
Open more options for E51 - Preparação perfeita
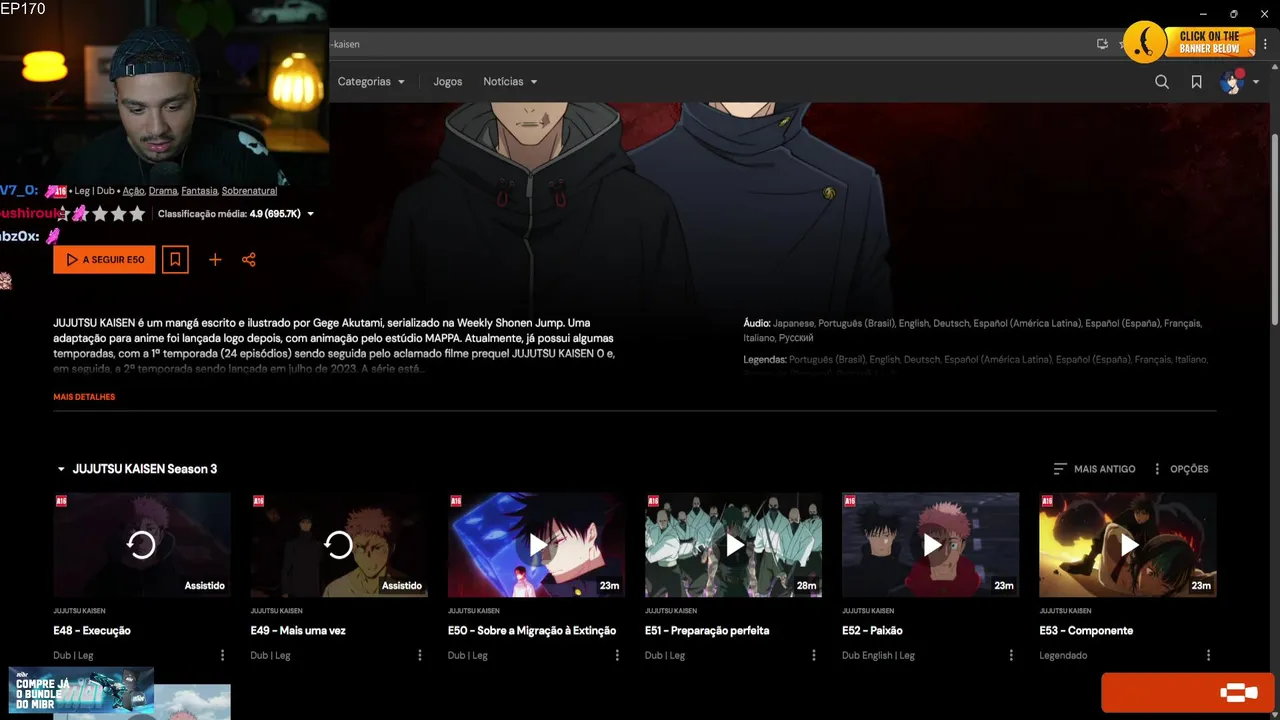[814, 655]
